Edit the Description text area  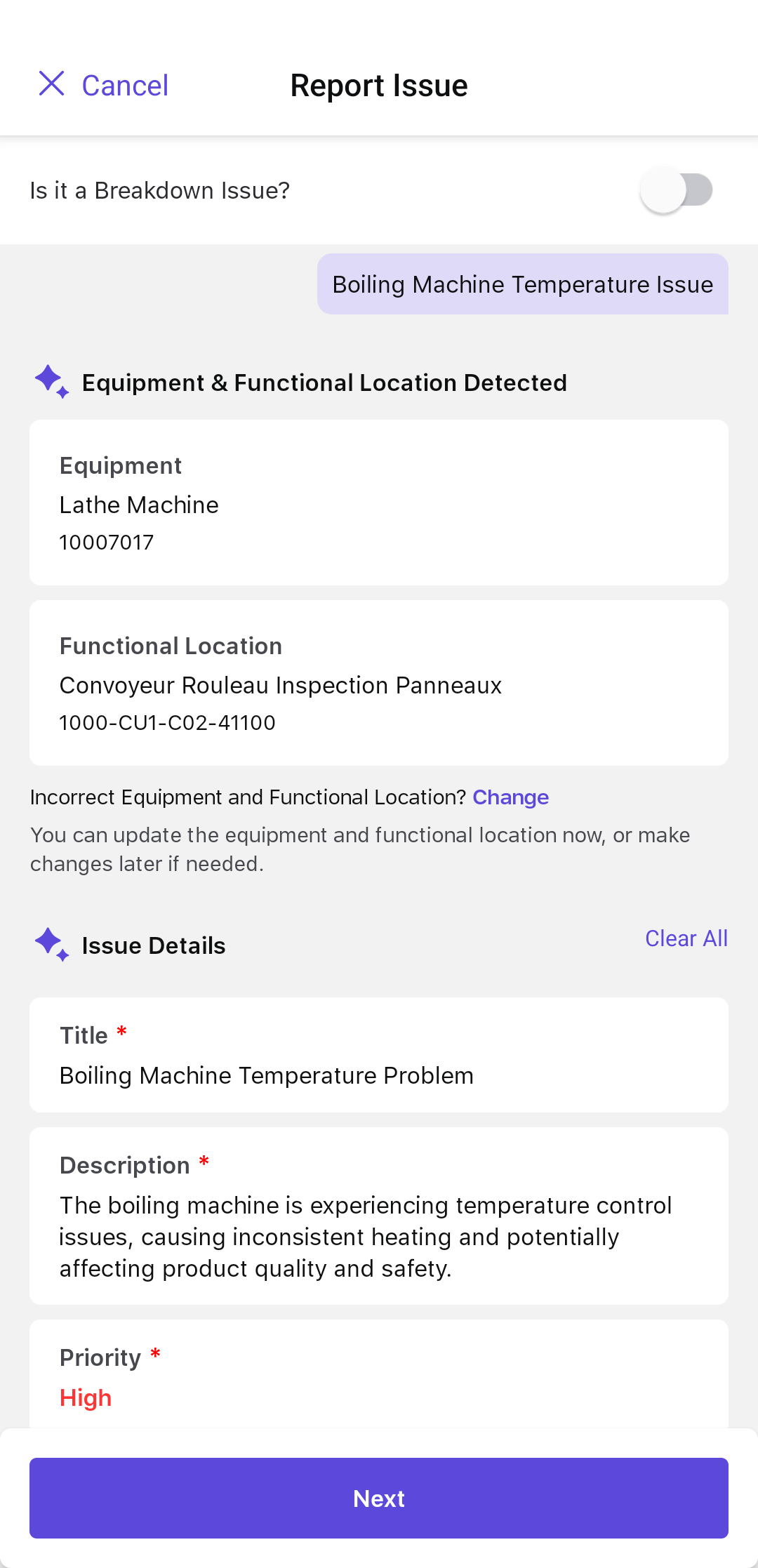click(x=379, y=1216)
